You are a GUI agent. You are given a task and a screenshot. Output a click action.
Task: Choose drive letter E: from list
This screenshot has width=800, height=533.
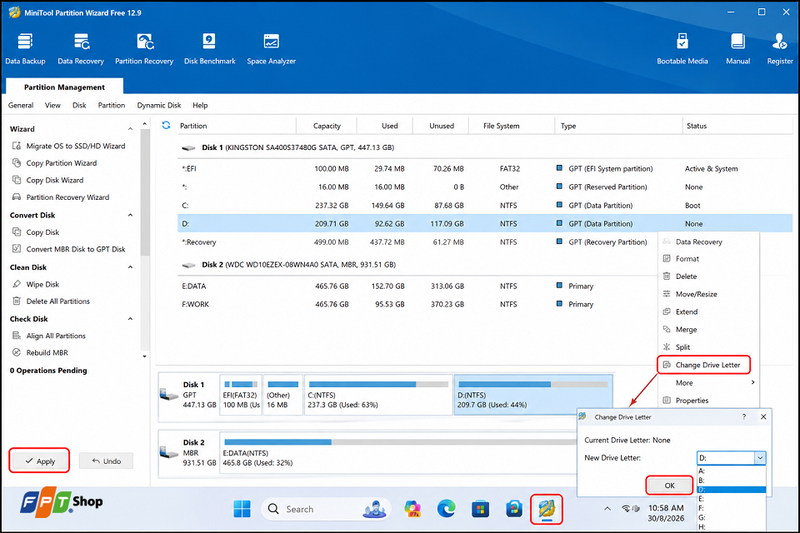(x=731, y=499)
